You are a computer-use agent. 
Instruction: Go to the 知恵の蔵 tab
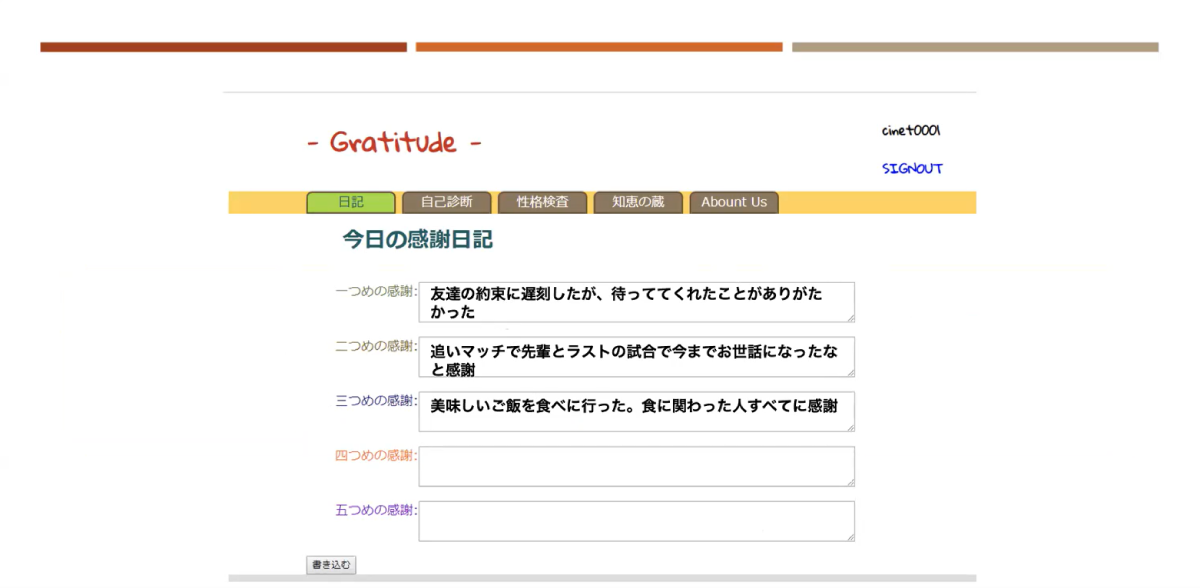click(638, 202)
